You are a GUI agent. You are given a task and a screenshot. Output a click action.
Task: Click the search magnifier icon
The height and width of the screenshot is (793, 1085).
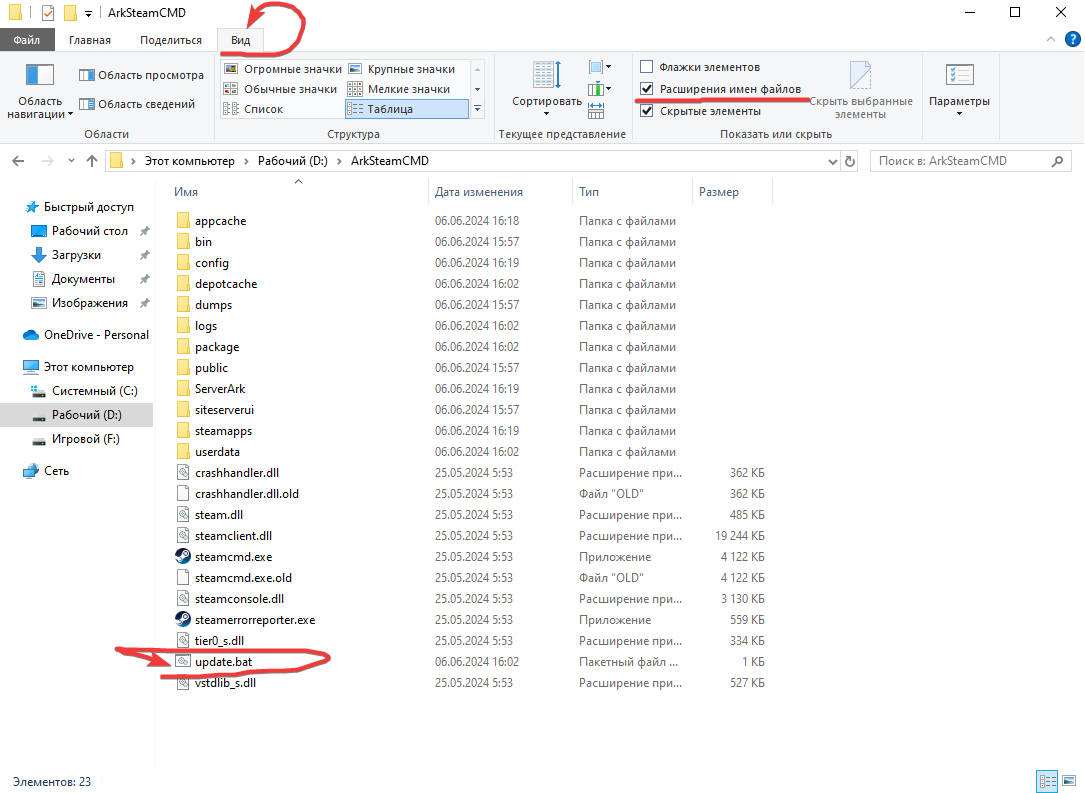point(1057,161)
